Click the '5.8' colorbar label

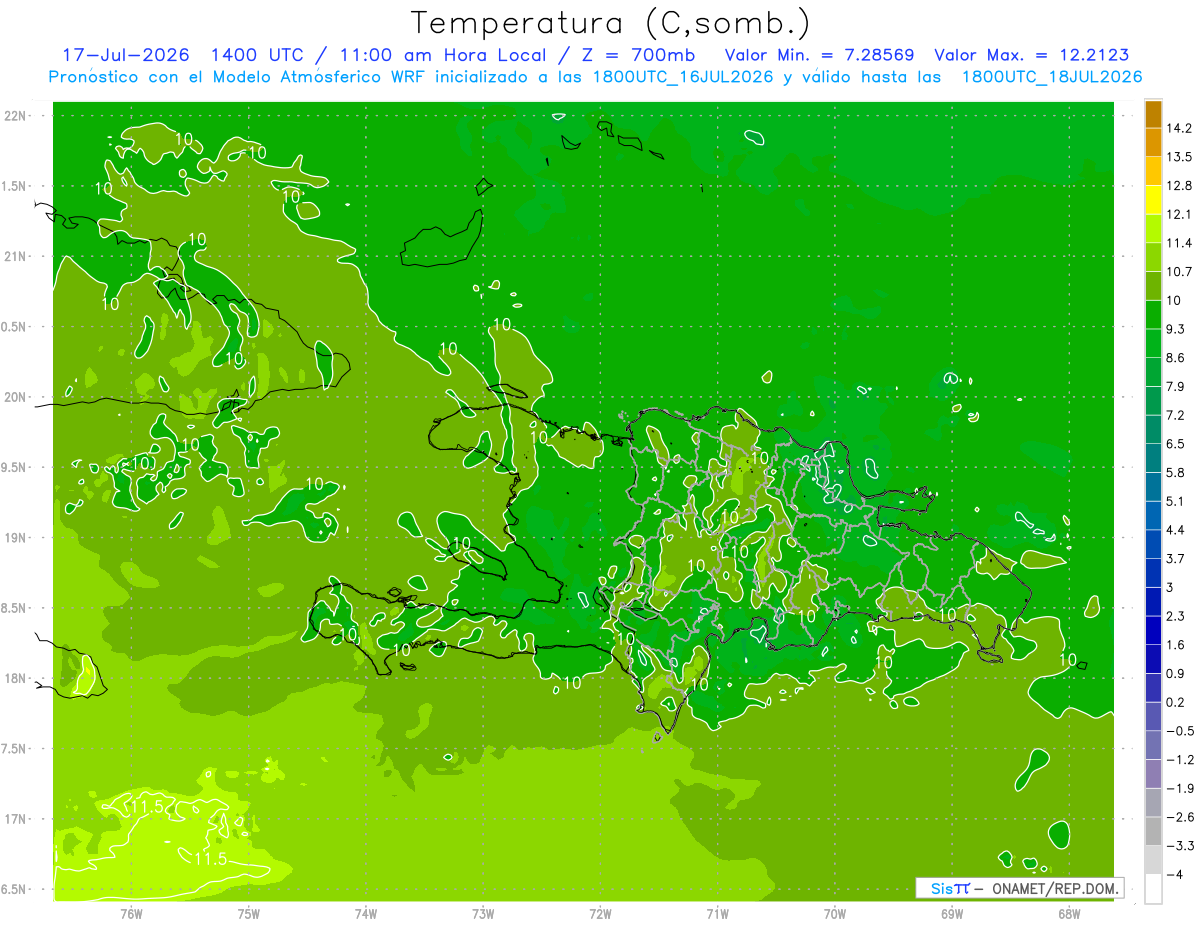[x=1177, y=473]
